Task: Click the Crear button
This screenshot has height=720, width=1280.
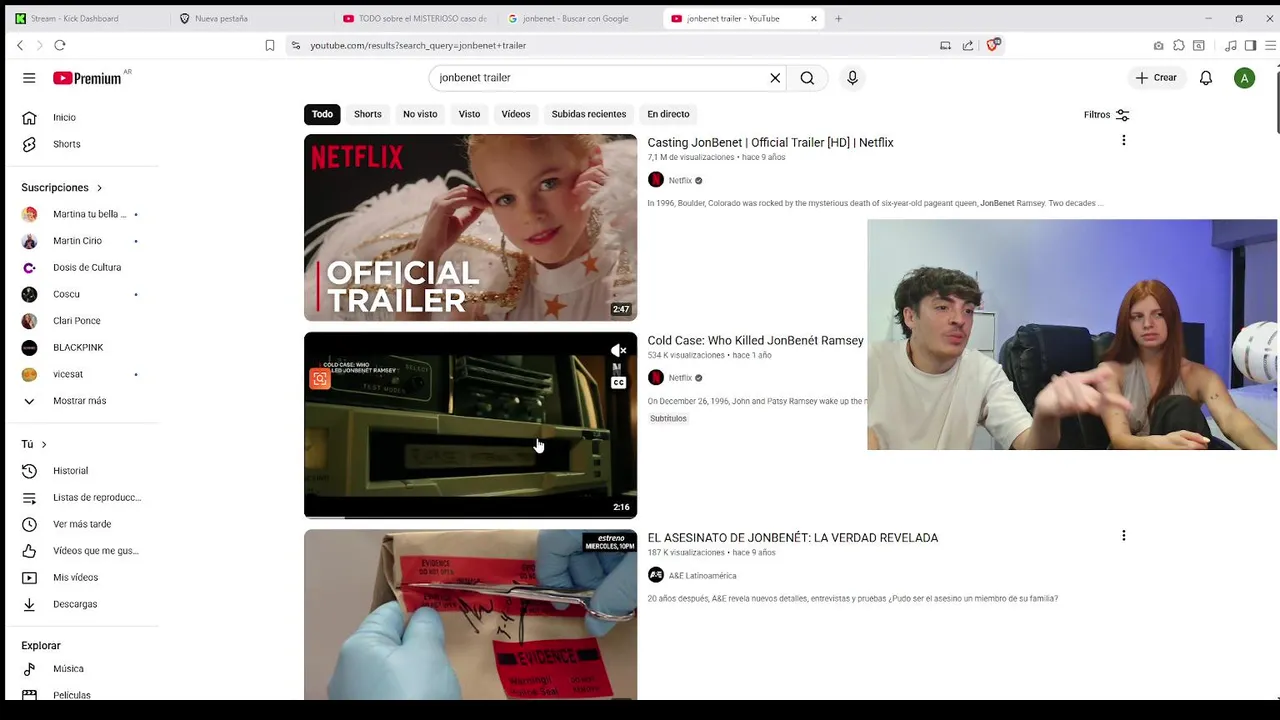Action: (1156, 78)
